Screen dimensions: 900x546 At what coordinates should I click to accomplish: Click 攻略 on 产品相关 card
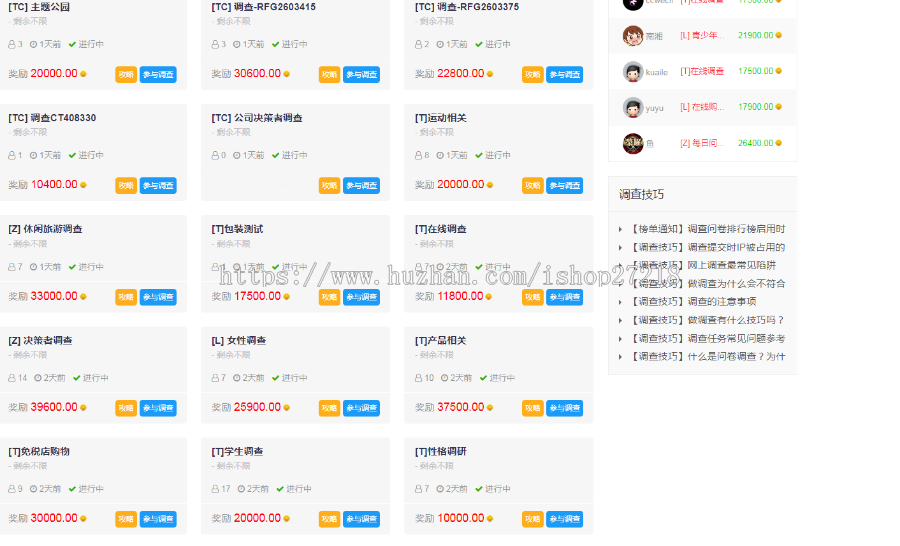[533, 408]
